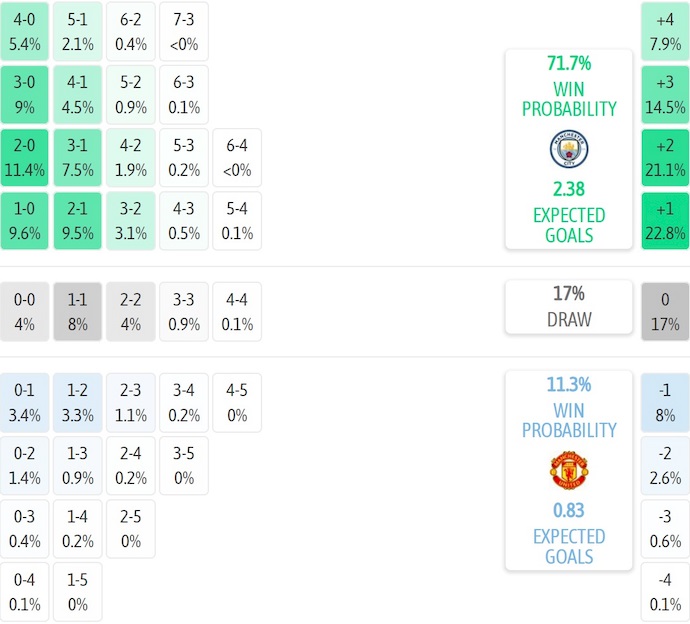Screen dimensions: 690x624
Task: Click the Manchester United crest icon
Action: click(x=568, y=470)
